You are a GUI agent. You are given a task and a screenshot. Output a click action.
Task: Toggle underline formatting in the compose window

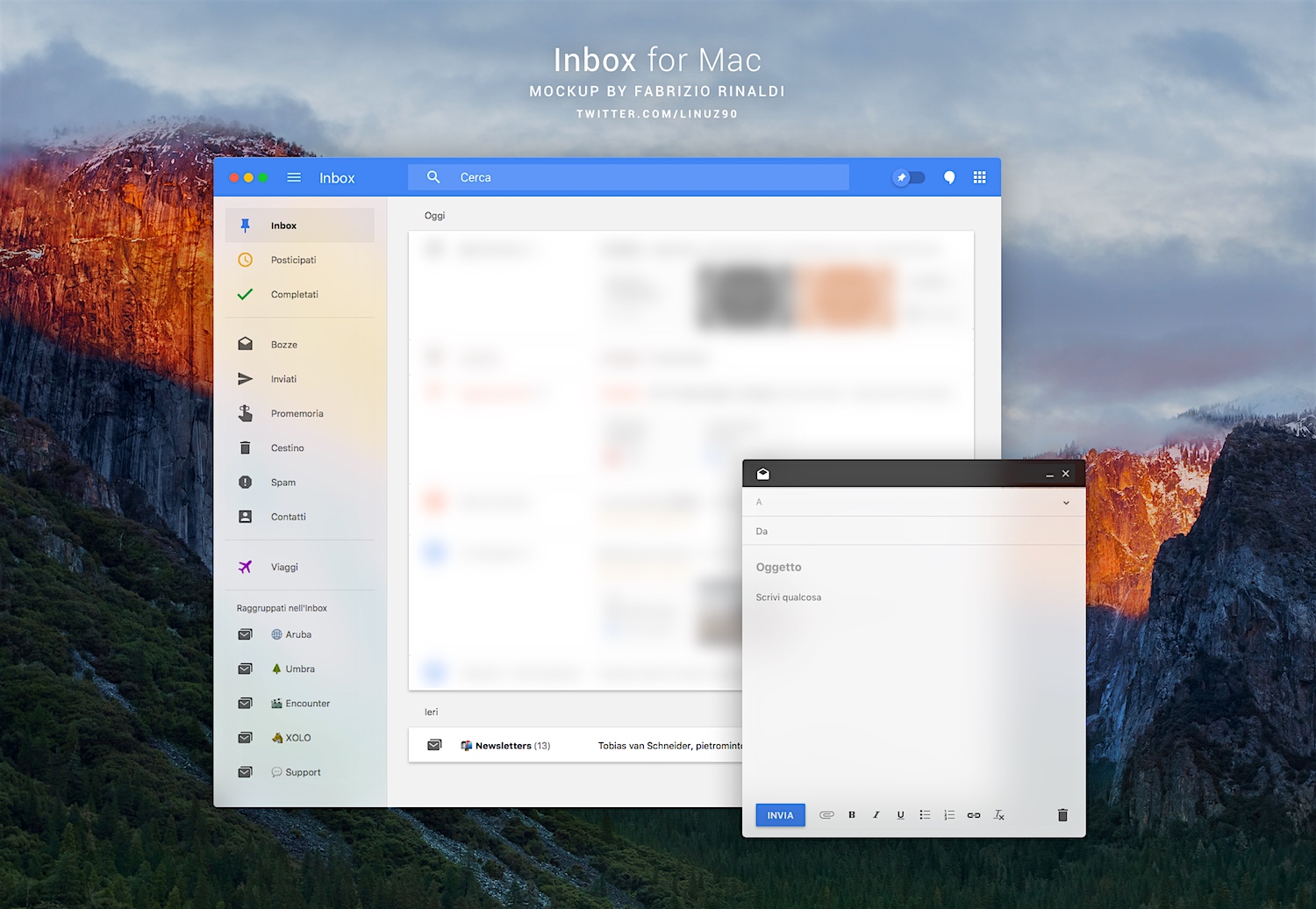click(x=900, y=815)
